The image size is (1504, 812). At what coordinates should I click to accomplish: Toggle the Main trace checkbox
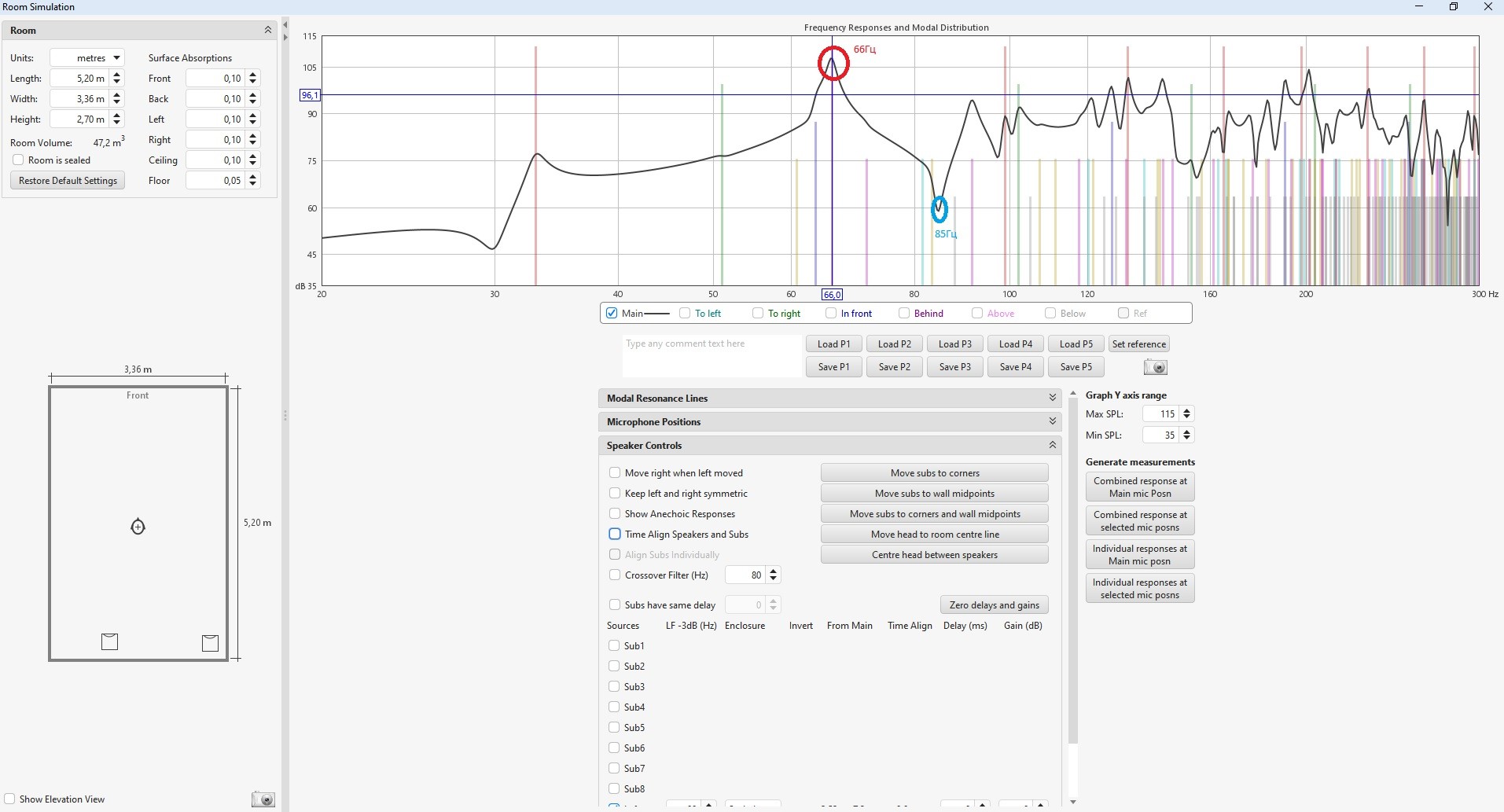(612, 313)
